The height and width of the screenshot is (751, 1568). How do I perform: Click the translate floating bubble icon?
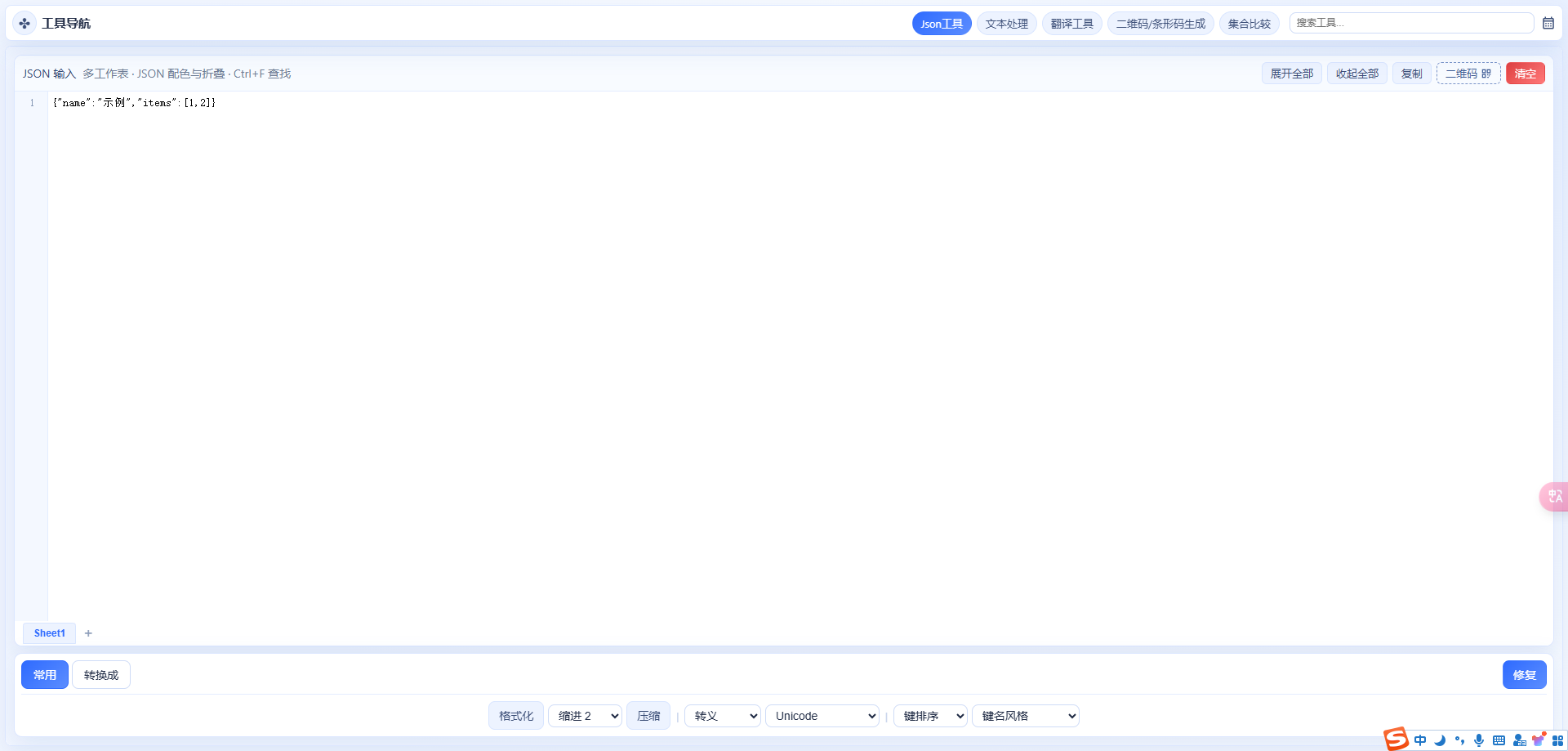(x=1554, y=496)
